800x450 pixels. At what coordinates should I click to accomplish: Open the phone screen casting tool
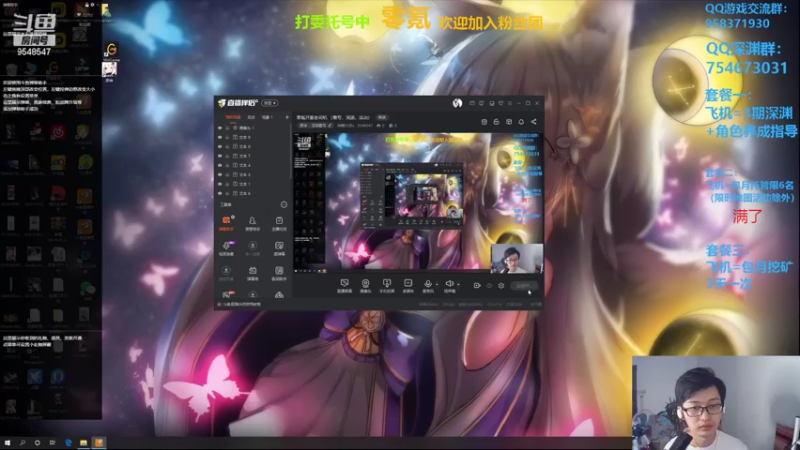[x=387, y=285]
